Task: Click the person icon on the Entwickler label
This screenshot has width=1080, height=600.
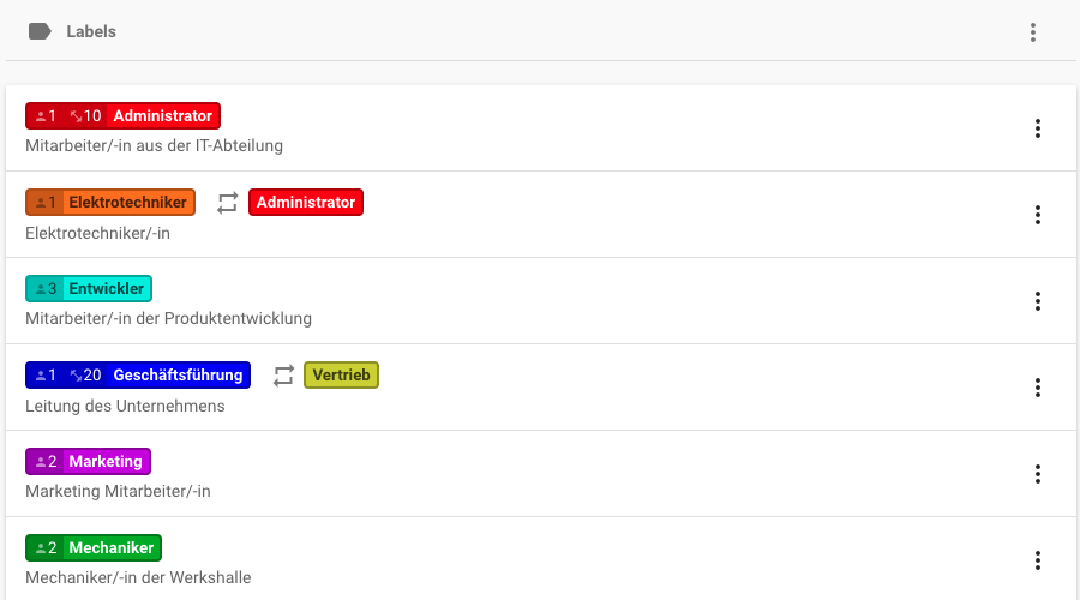Action: pos(40,288)
